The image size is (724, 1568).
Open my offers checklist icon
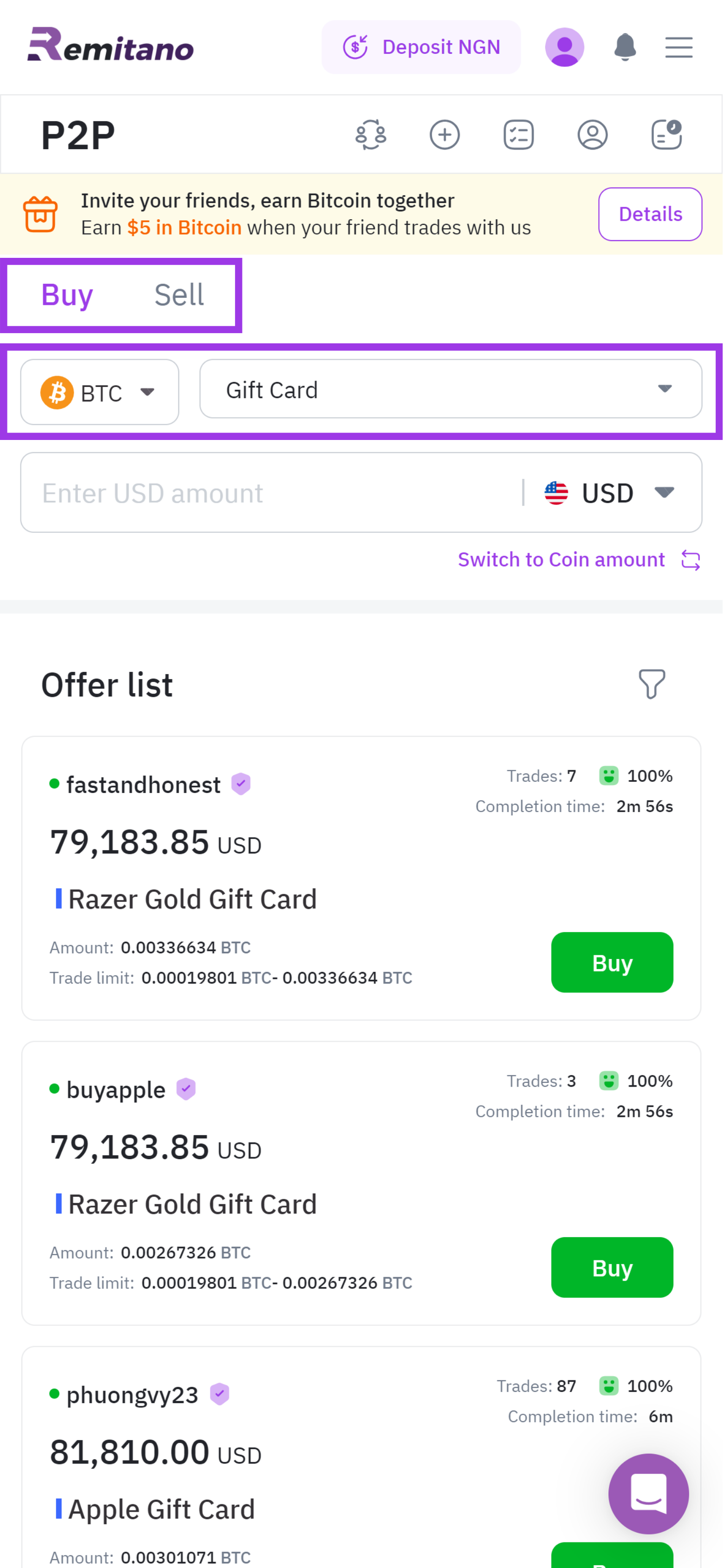518,135
